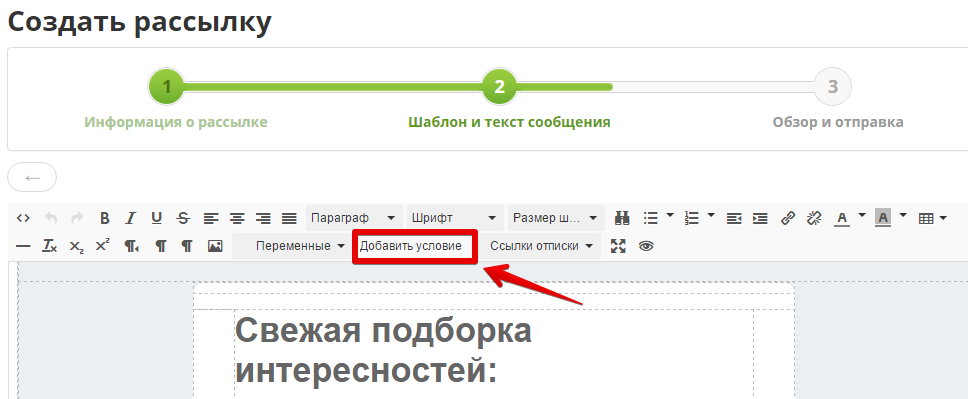Go to step 3 circle
The height and width of the screenshot is (399, 968).
pyautogui.click(x=833, y=86)
